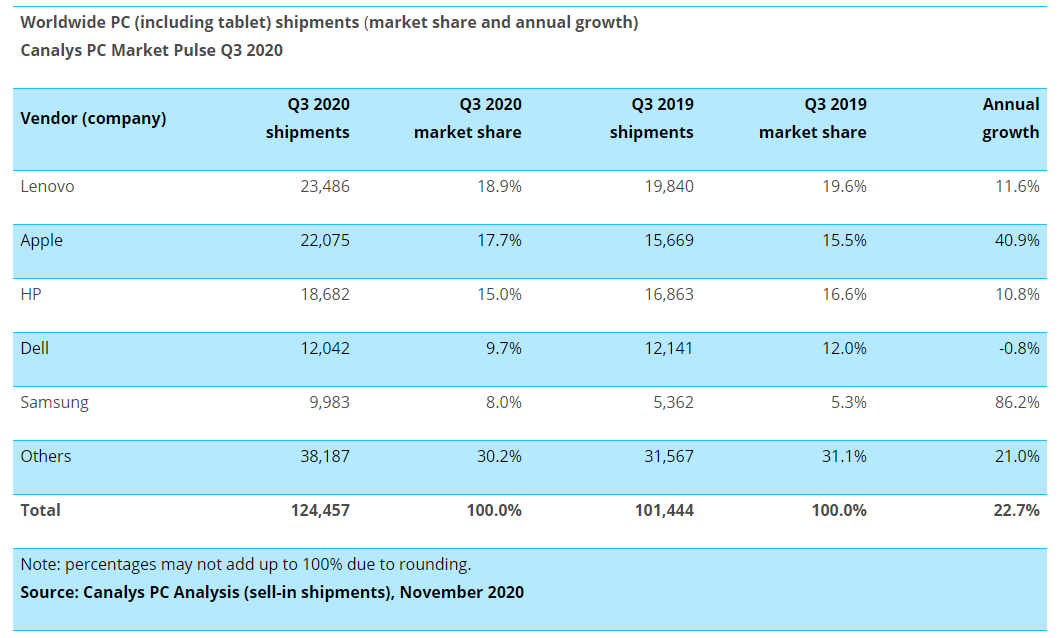The width and height of the screenshot is (1062, 638).
Task: Click Lenovo's 18.9% market share
Action: click(500, 186)
